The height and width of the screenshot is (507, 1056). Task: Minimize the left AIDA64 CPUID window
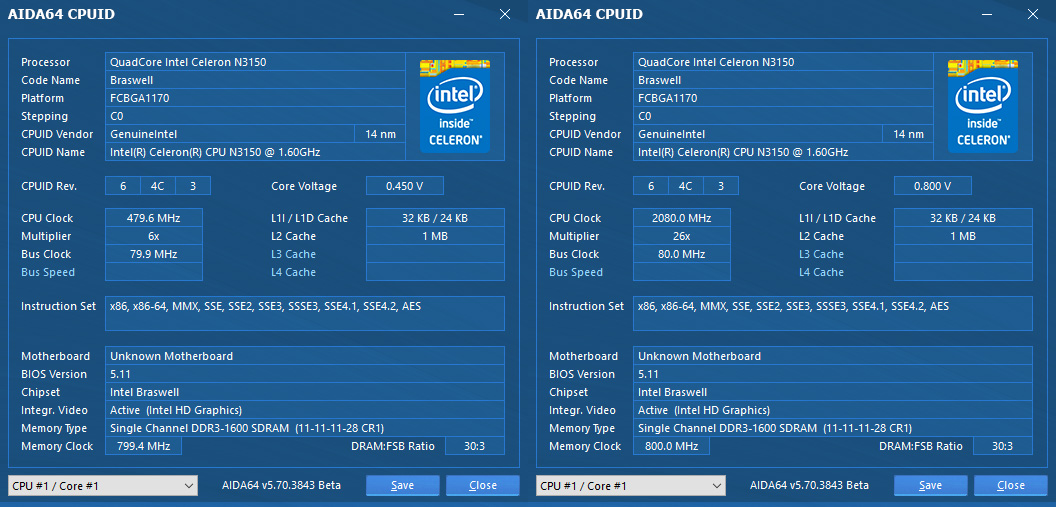click(459, 14)
